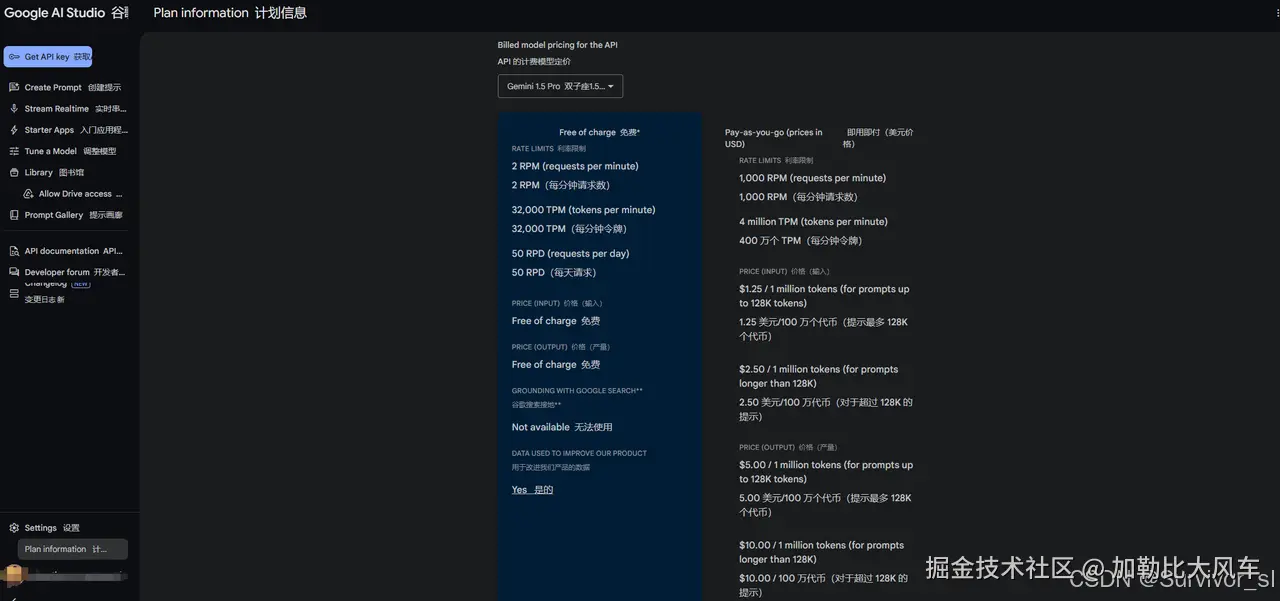Click the Changelog icon in sidebar

[x=14, y=293]
